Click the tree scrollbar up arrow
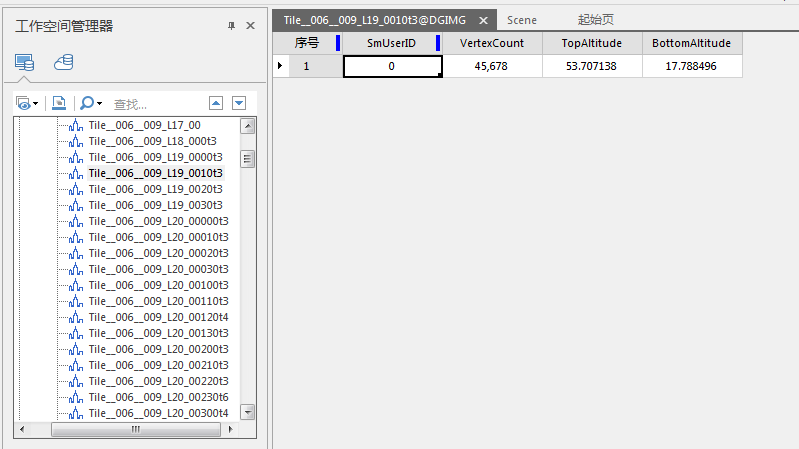Image resolution: width=799 pixels, height=449 pixels. point(248,126)
